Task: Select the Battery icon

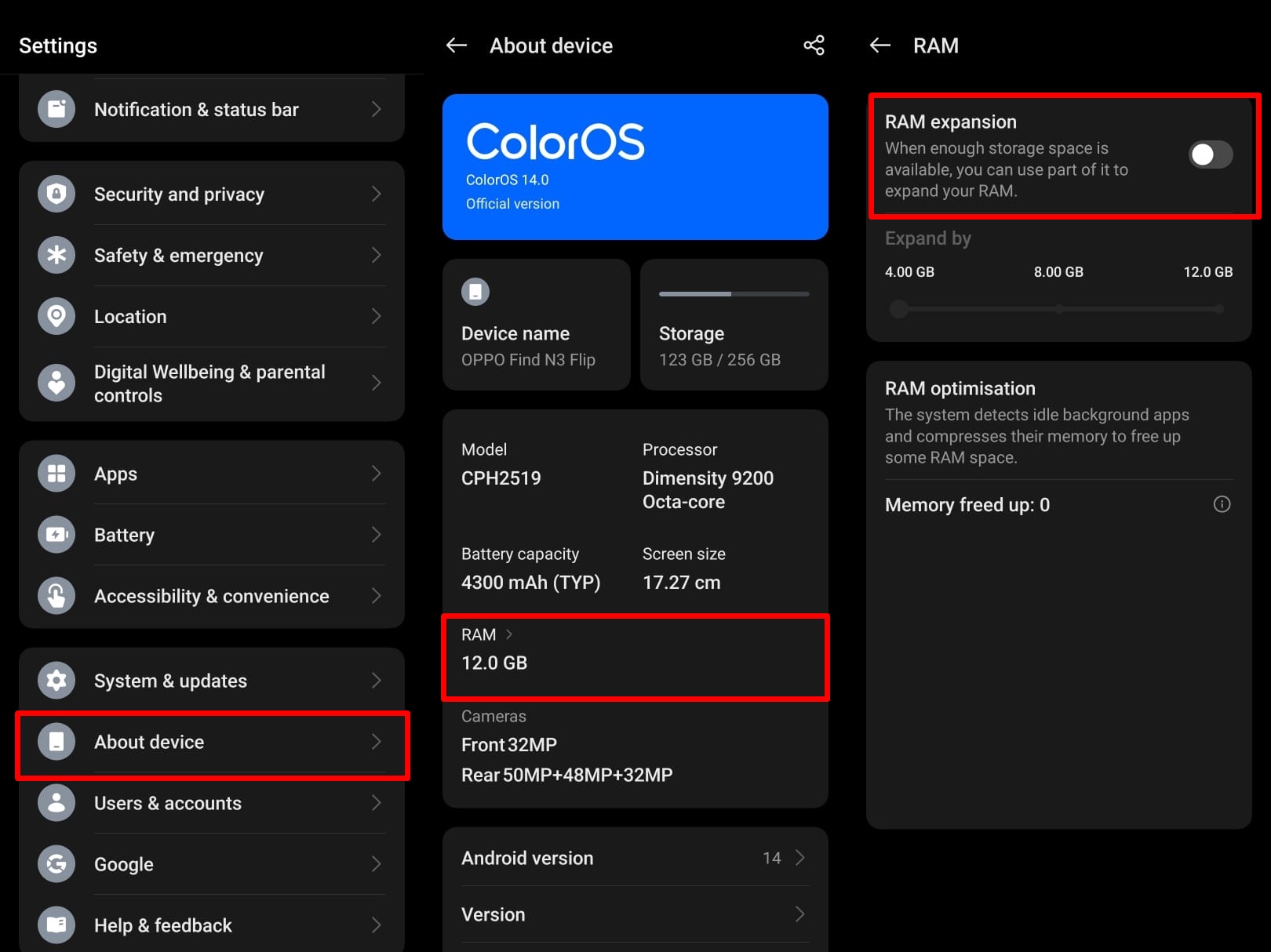Action: click(x=56, y=534)
